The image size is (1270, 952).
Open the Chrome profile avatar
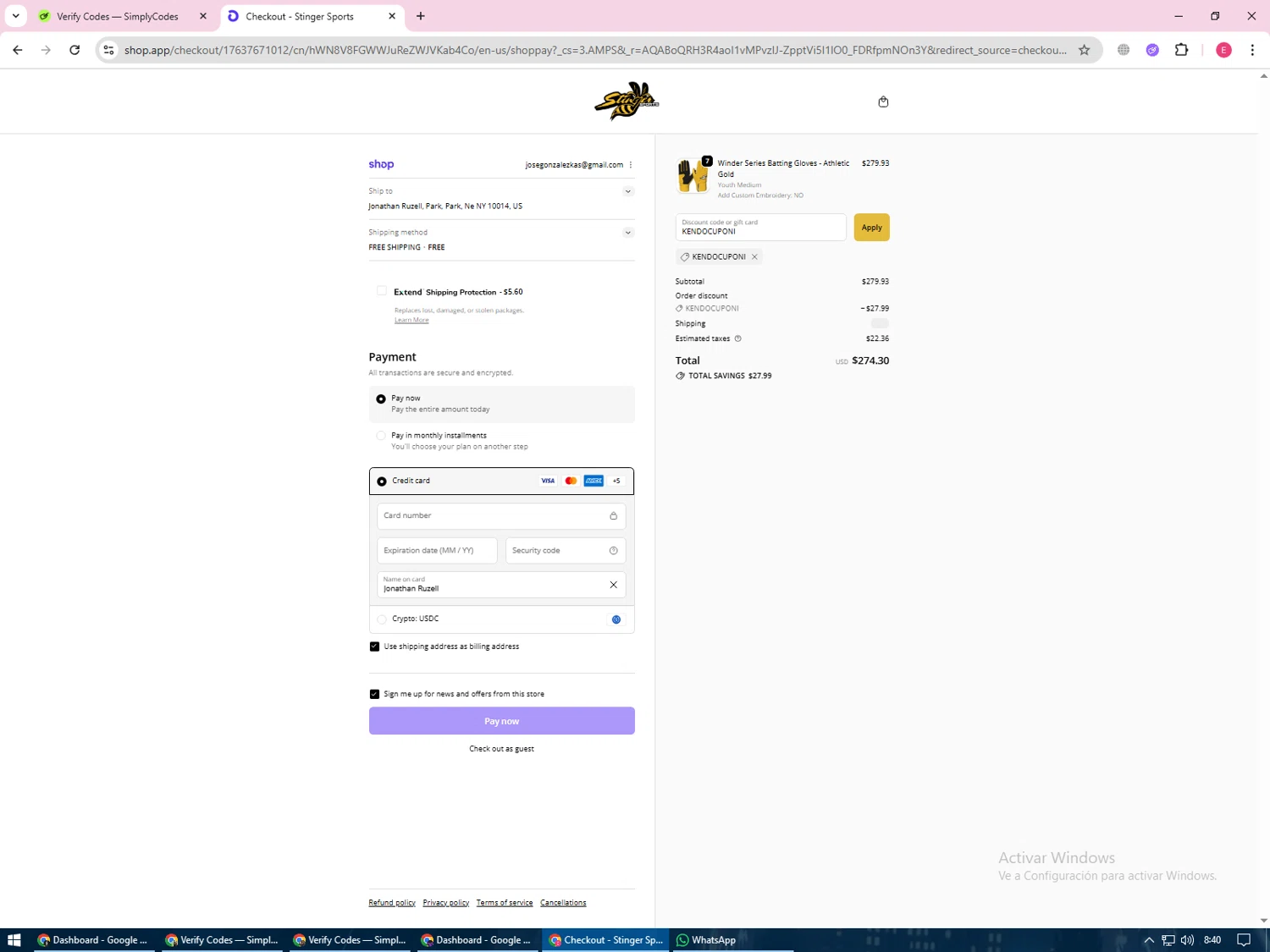1223,50
